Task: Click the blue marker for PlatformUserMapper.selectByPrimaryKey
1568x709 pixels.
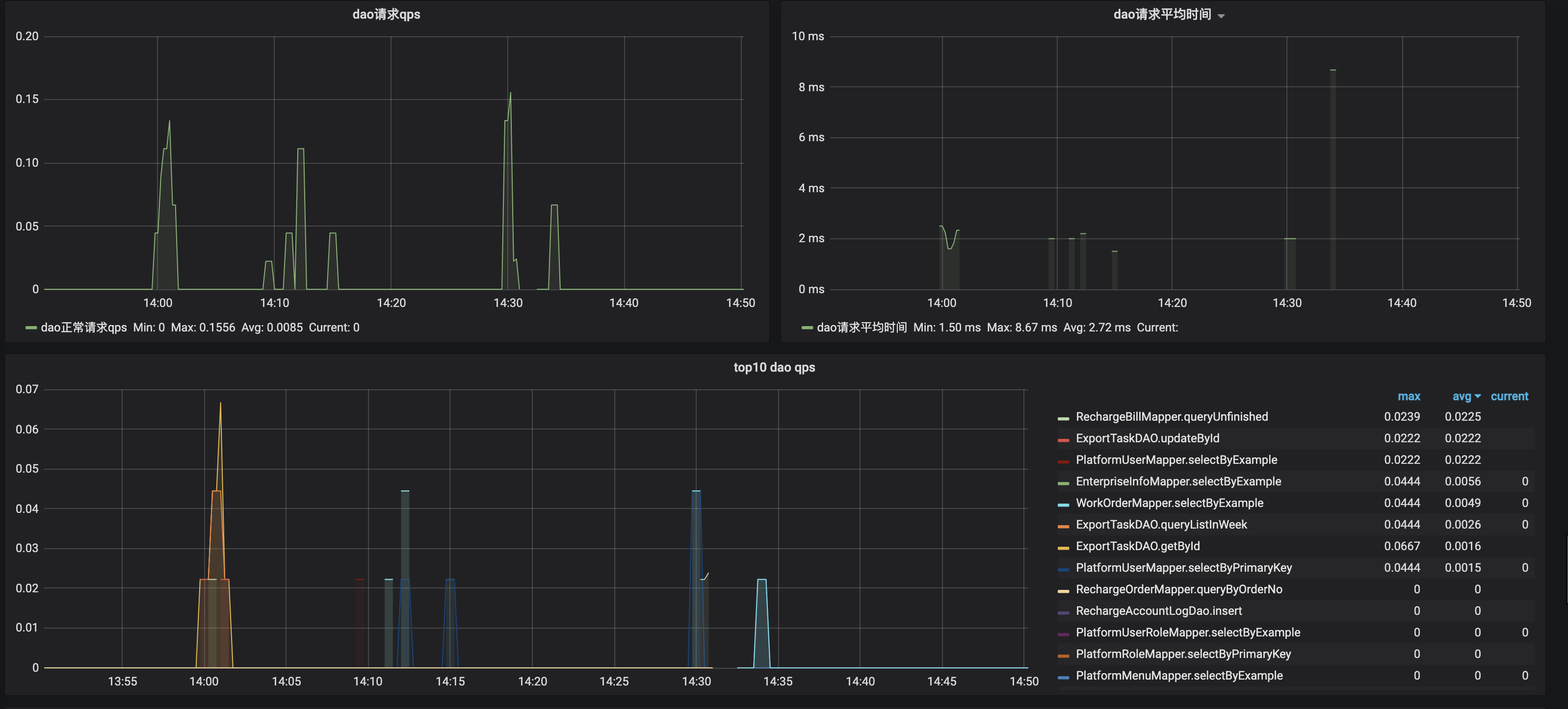Action: pos(1064,567)
